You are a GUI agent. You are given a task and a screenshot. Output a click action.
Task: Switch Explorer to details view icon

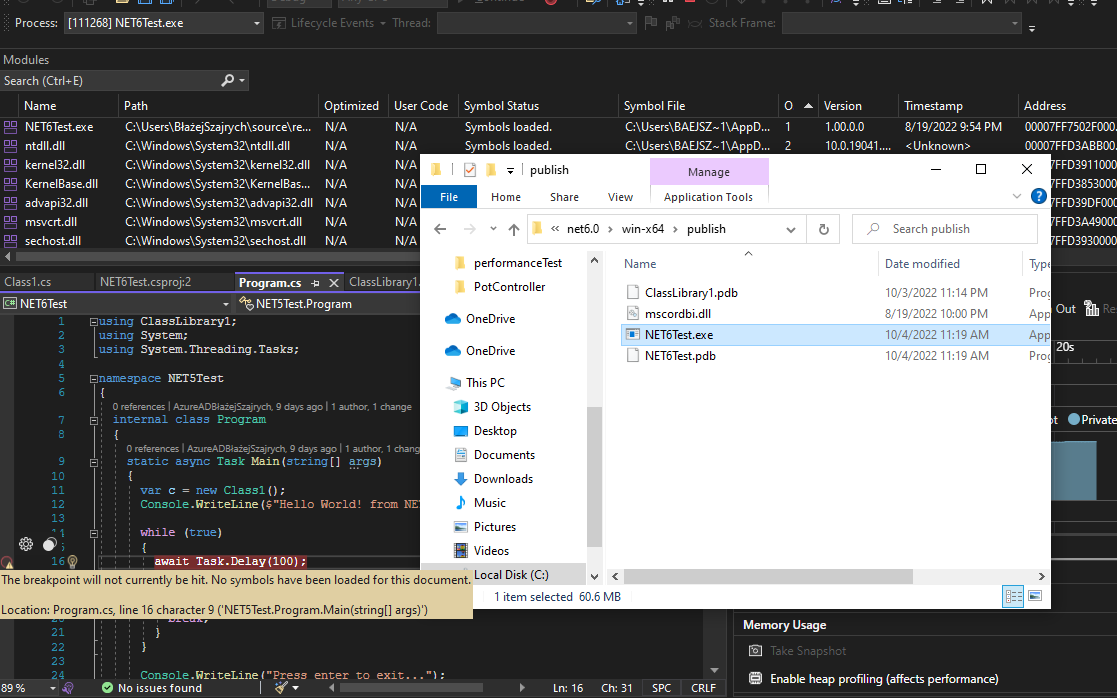point(1013,596)
